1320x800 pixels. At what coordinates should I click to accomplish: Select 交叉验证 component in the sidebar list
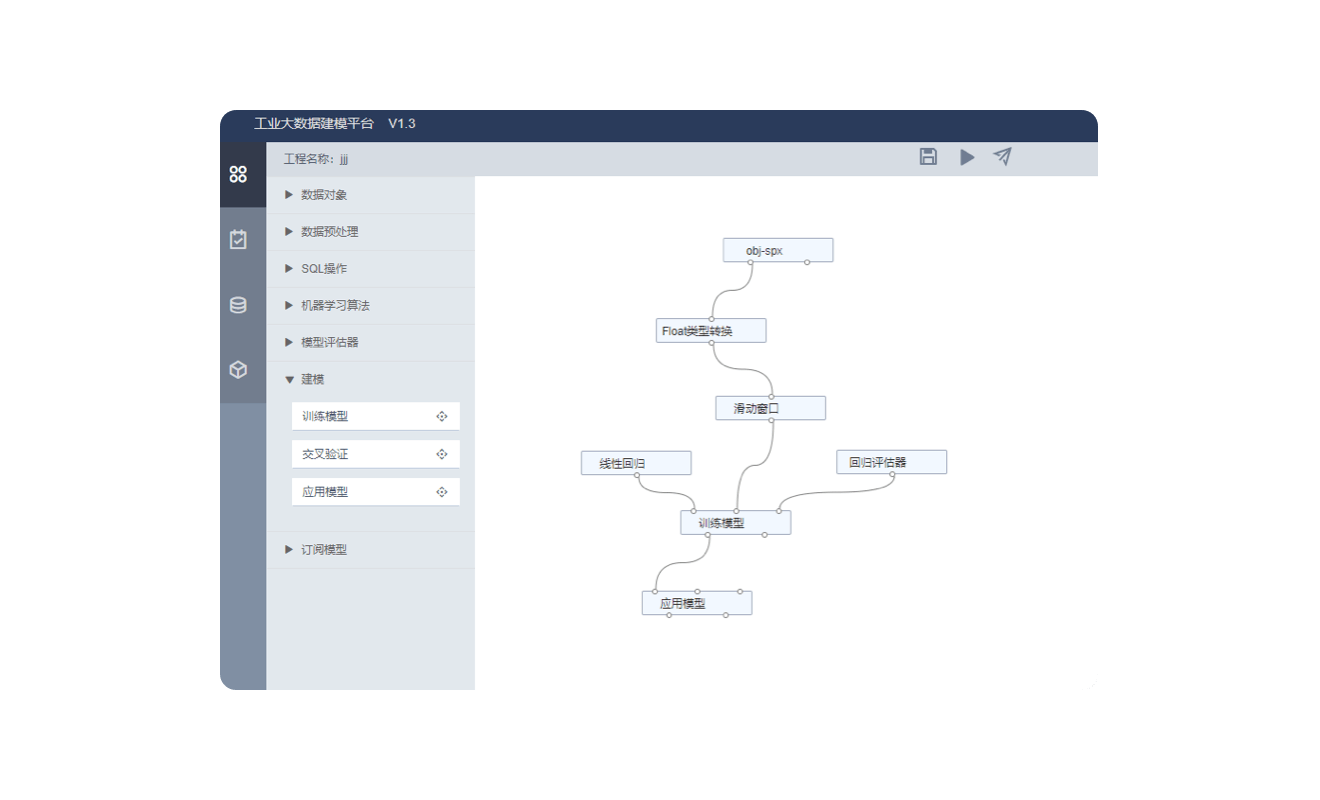pyautogui.click(x=376, y=454)
